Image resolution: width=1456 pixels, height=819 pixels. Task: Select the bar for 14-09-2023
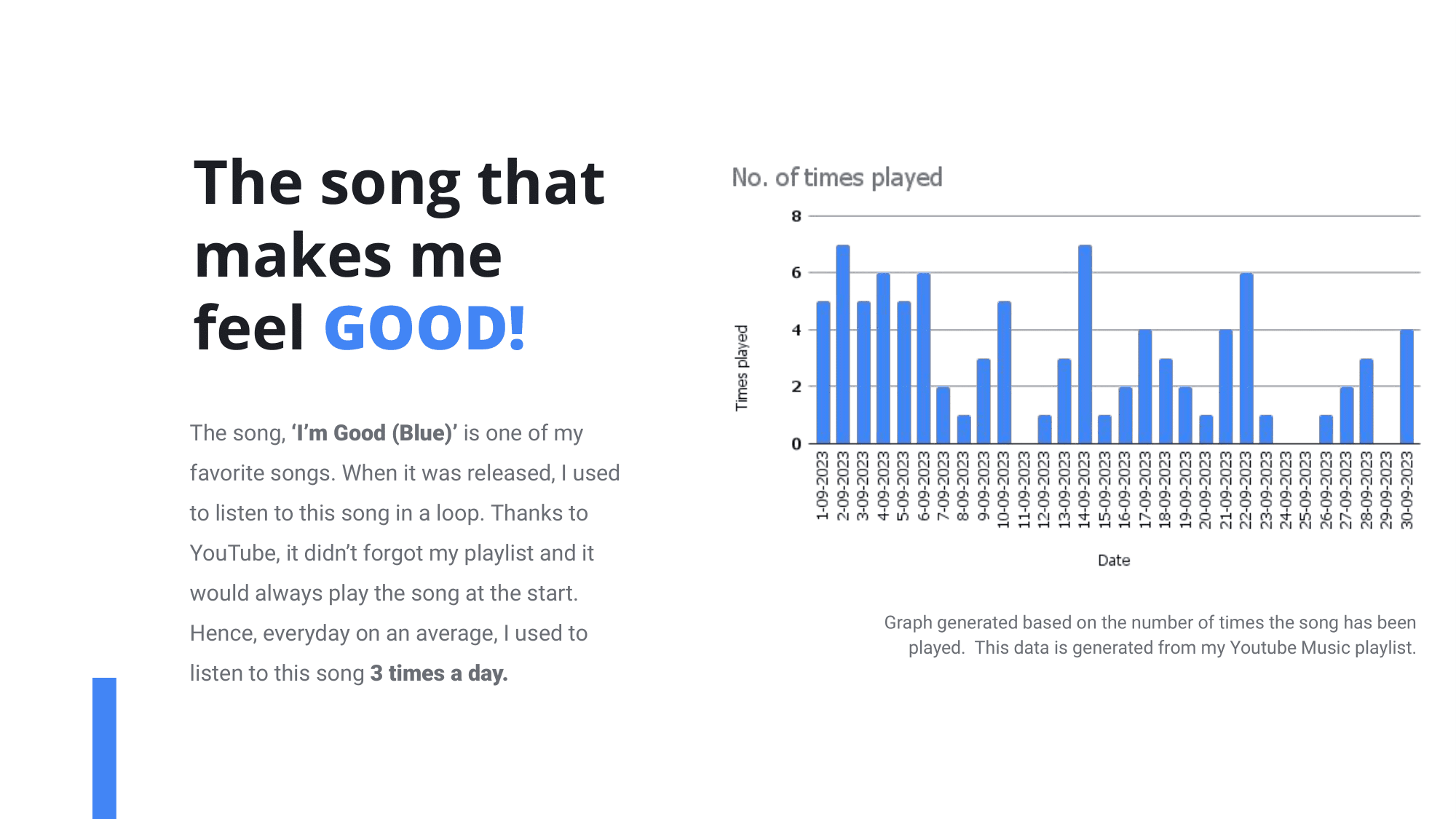click(1085, 344)
